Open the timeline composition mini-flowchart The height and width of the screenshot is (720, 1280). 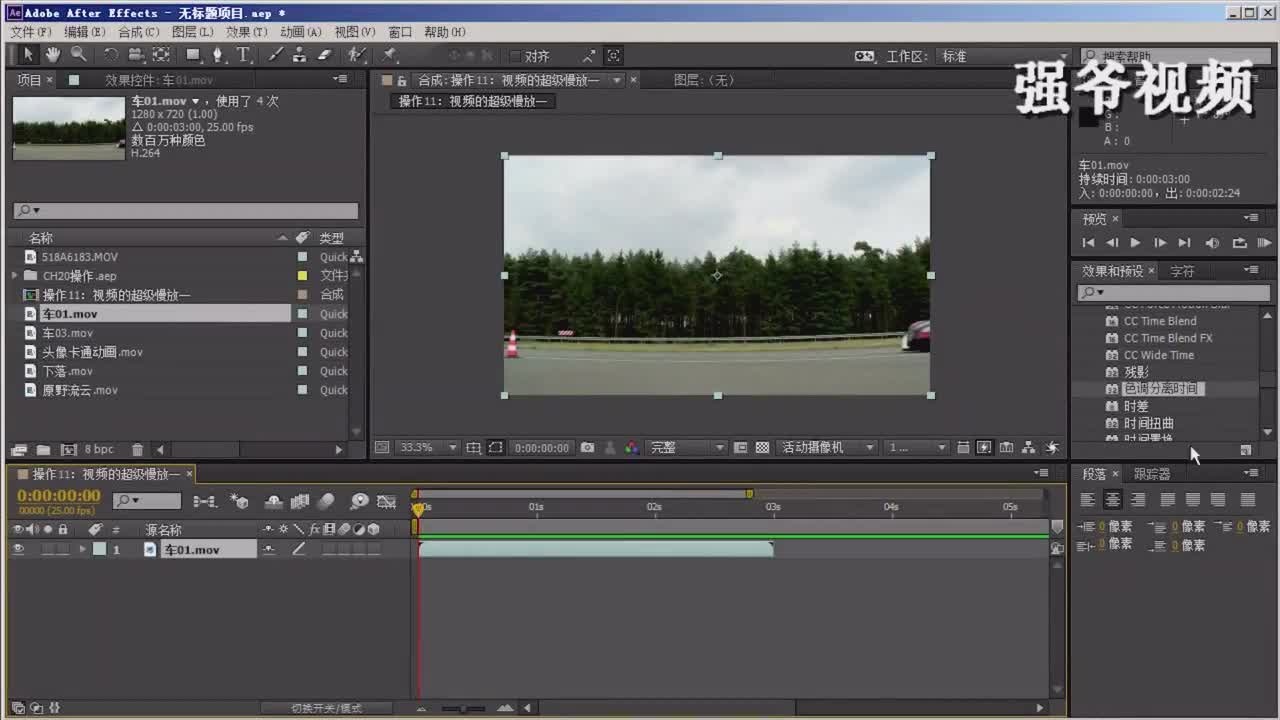[x=204, y=501]
